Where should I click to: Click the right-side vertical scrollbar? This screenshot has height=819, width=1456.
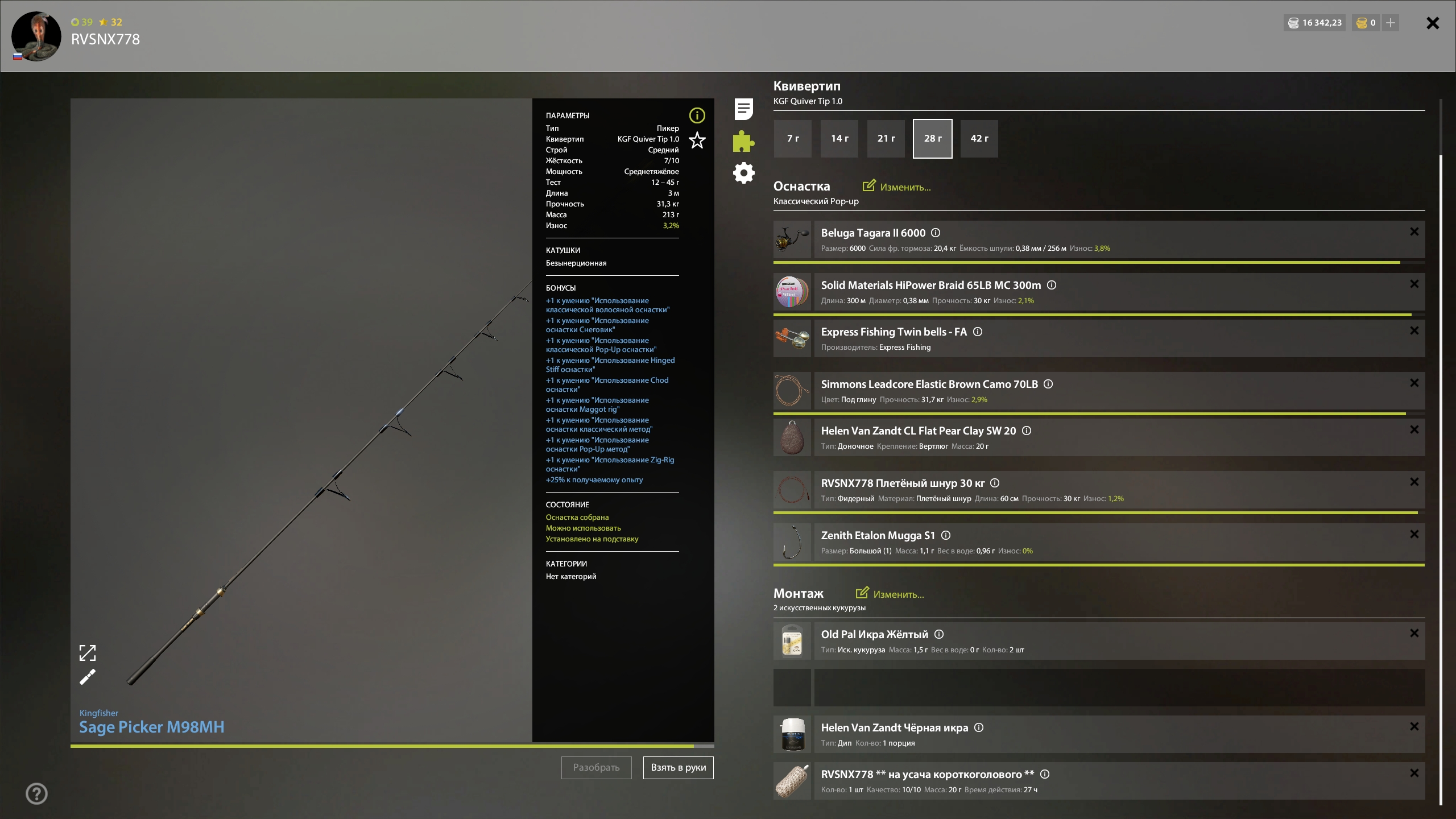point(1441,455)
